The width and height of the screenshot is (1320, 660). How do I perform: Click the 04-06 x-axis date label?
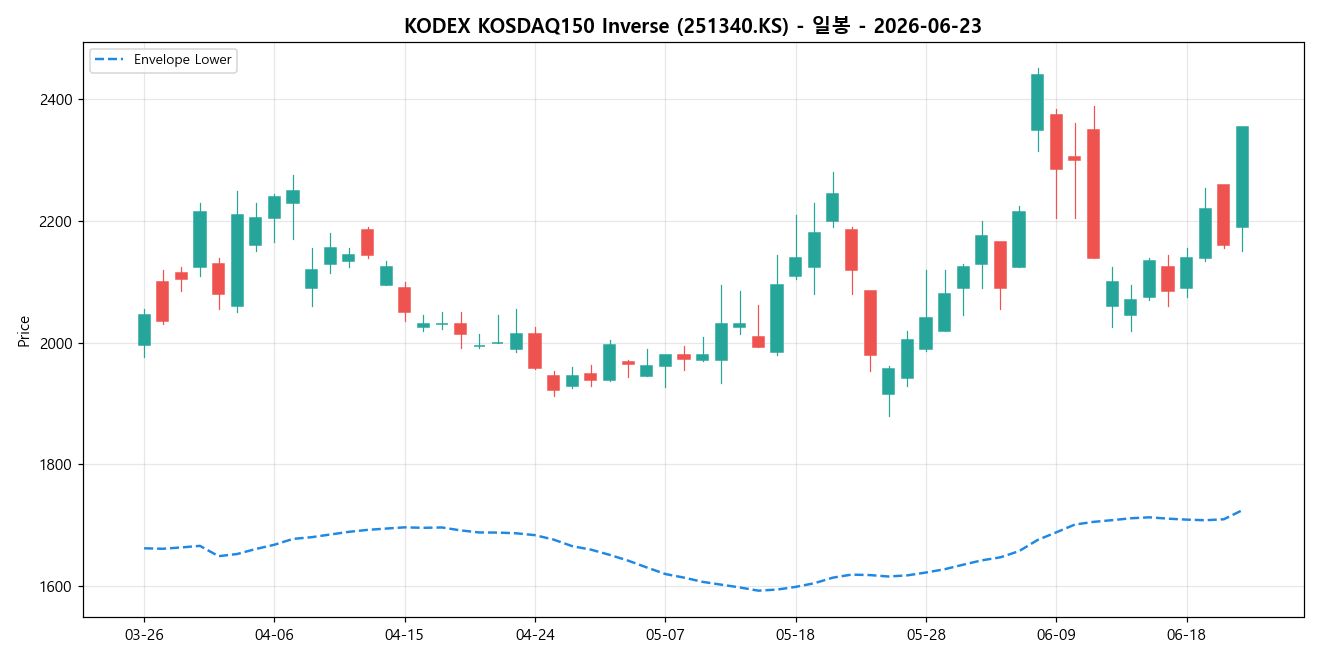(x=274, y=635)
